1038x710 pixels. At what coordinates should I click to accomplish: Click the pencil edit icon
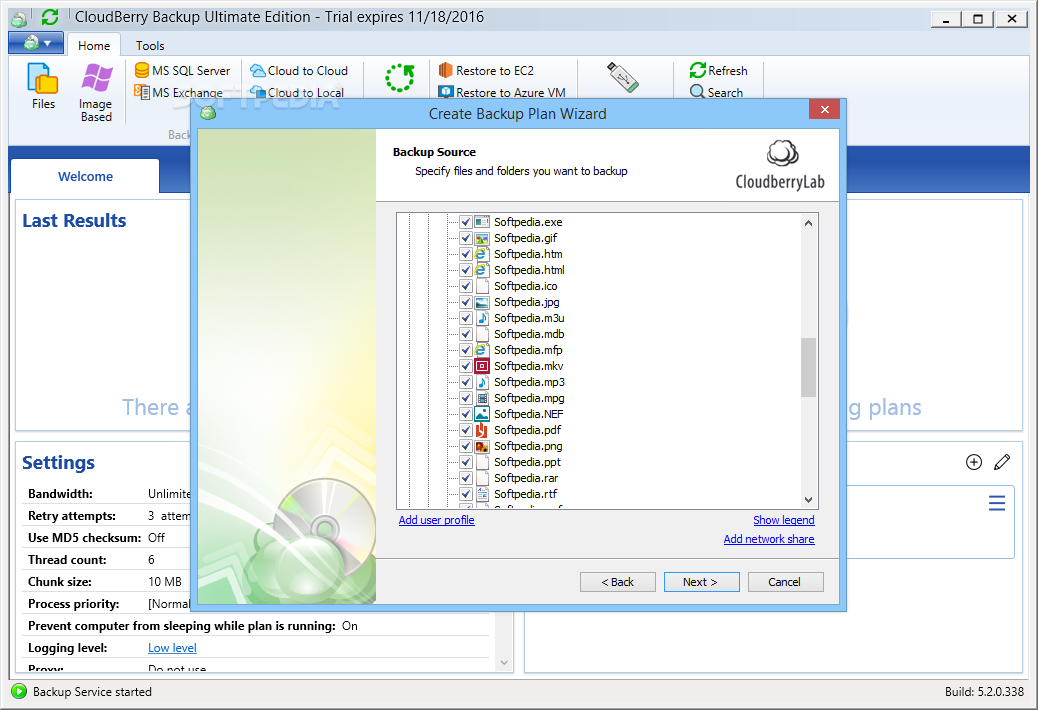click(1002, 462)
